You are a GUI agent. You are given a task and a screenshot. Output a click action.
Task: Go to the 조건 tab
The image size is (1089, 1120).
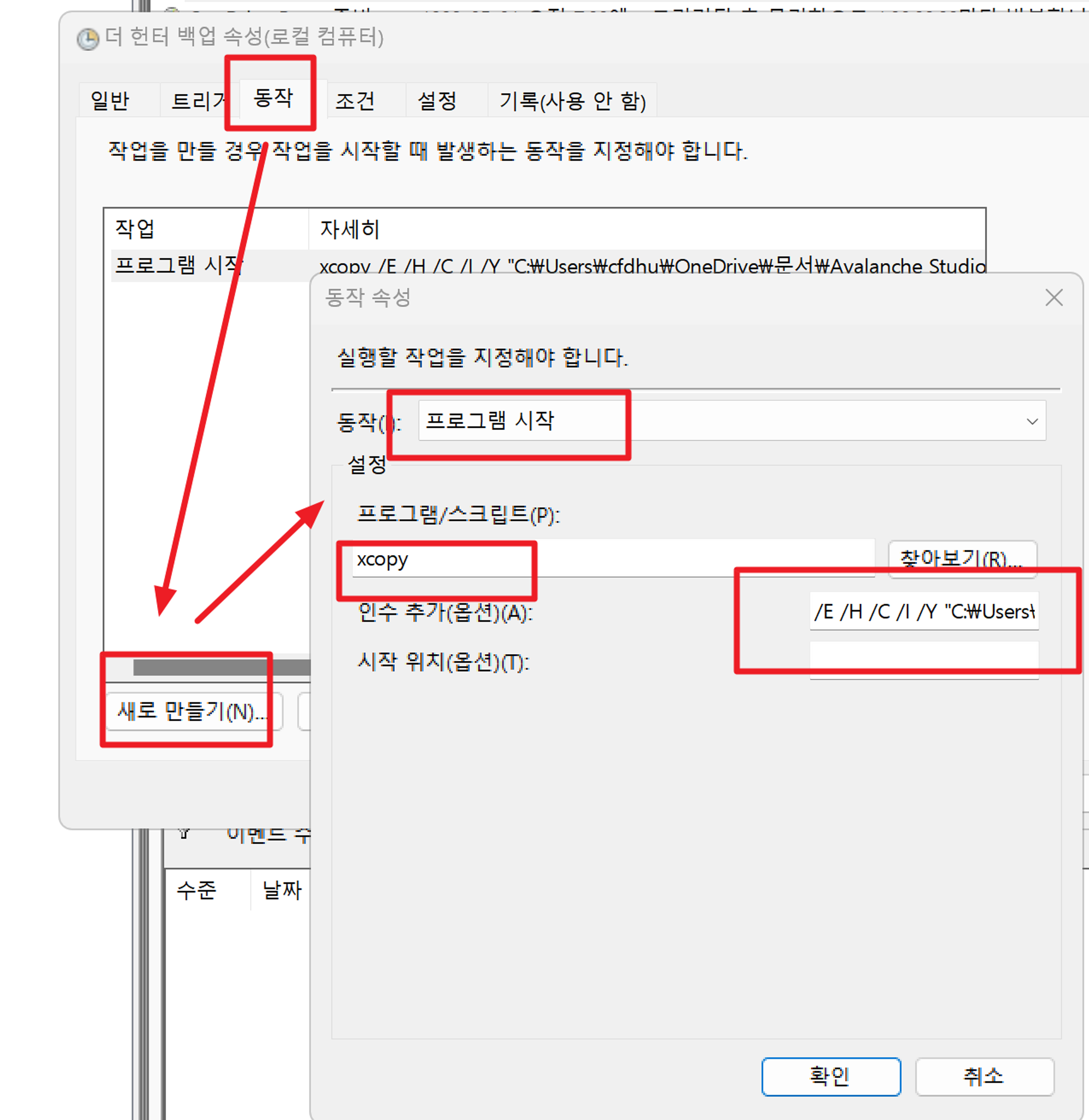354,101
